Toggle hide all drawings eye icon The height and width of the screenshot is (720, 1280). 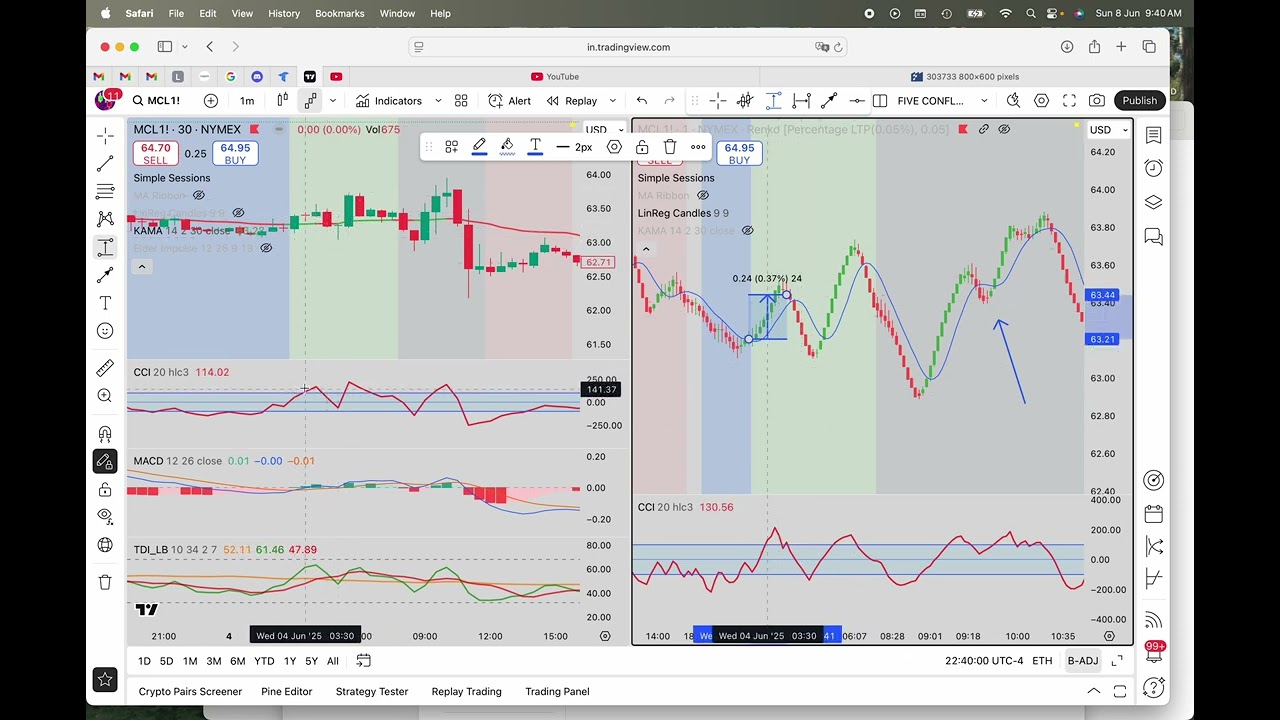105,516
